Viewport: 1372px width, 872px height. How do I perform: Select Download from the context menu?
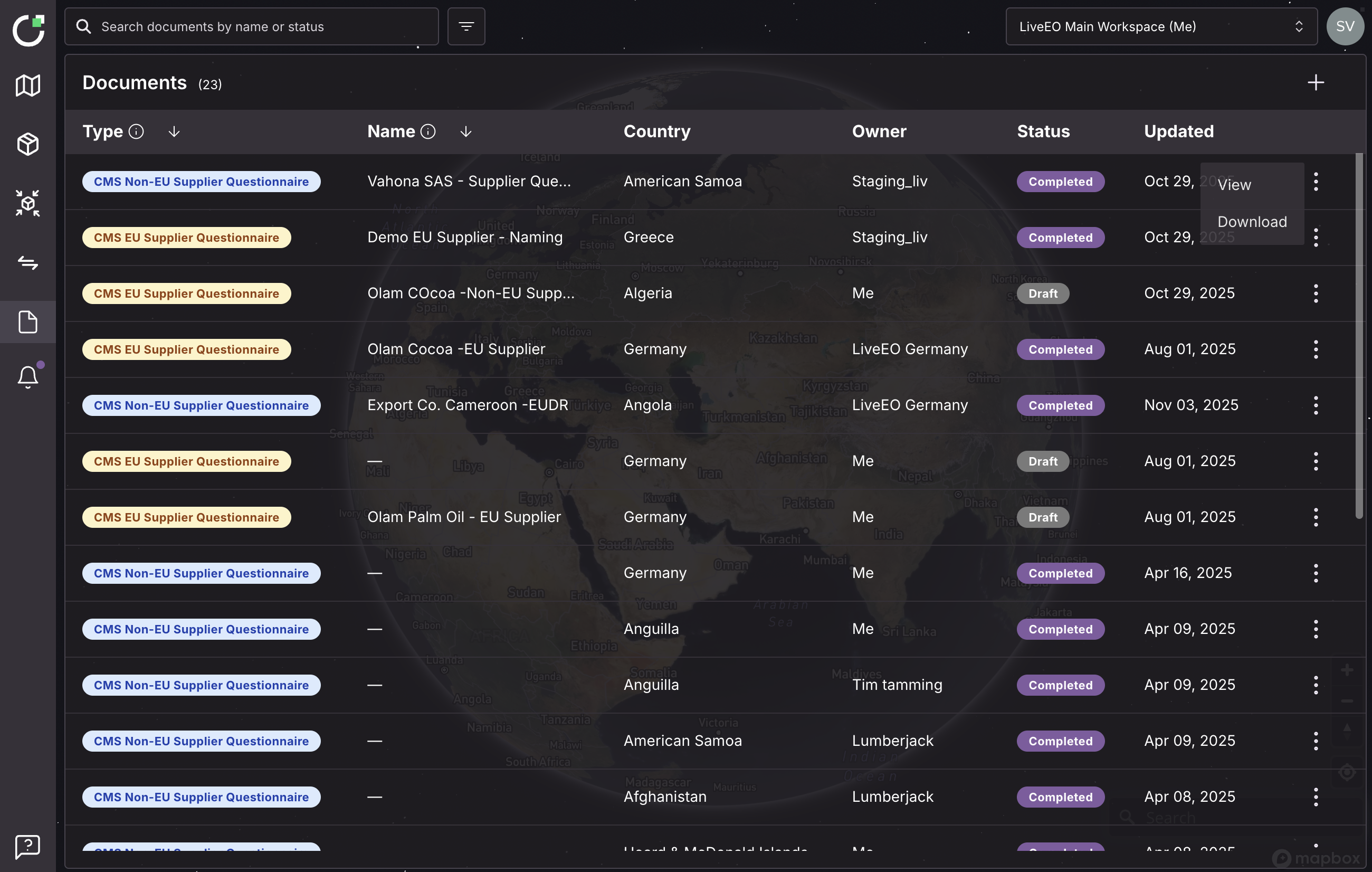[x=1252, y=222]
